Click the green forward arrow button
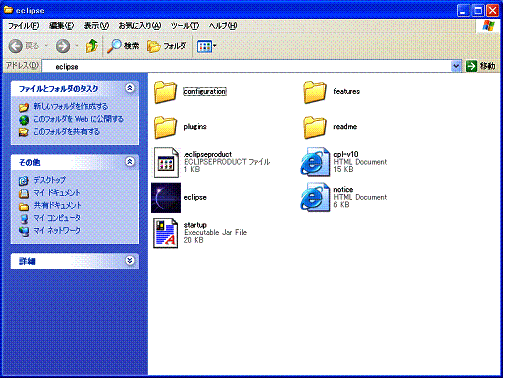 click(63, 46)
